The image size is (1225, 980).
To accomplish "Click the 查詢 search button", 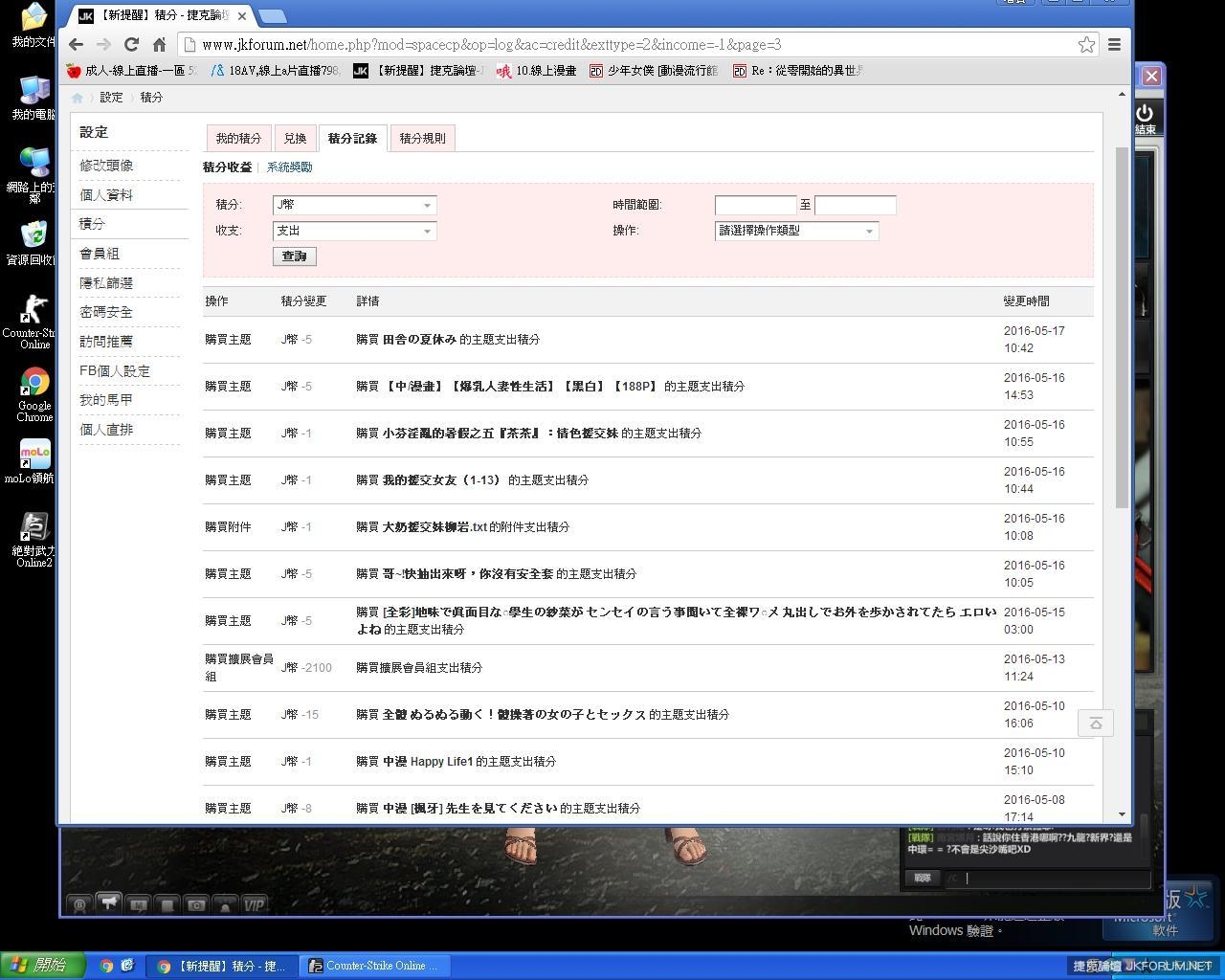I will pos(294,256).
